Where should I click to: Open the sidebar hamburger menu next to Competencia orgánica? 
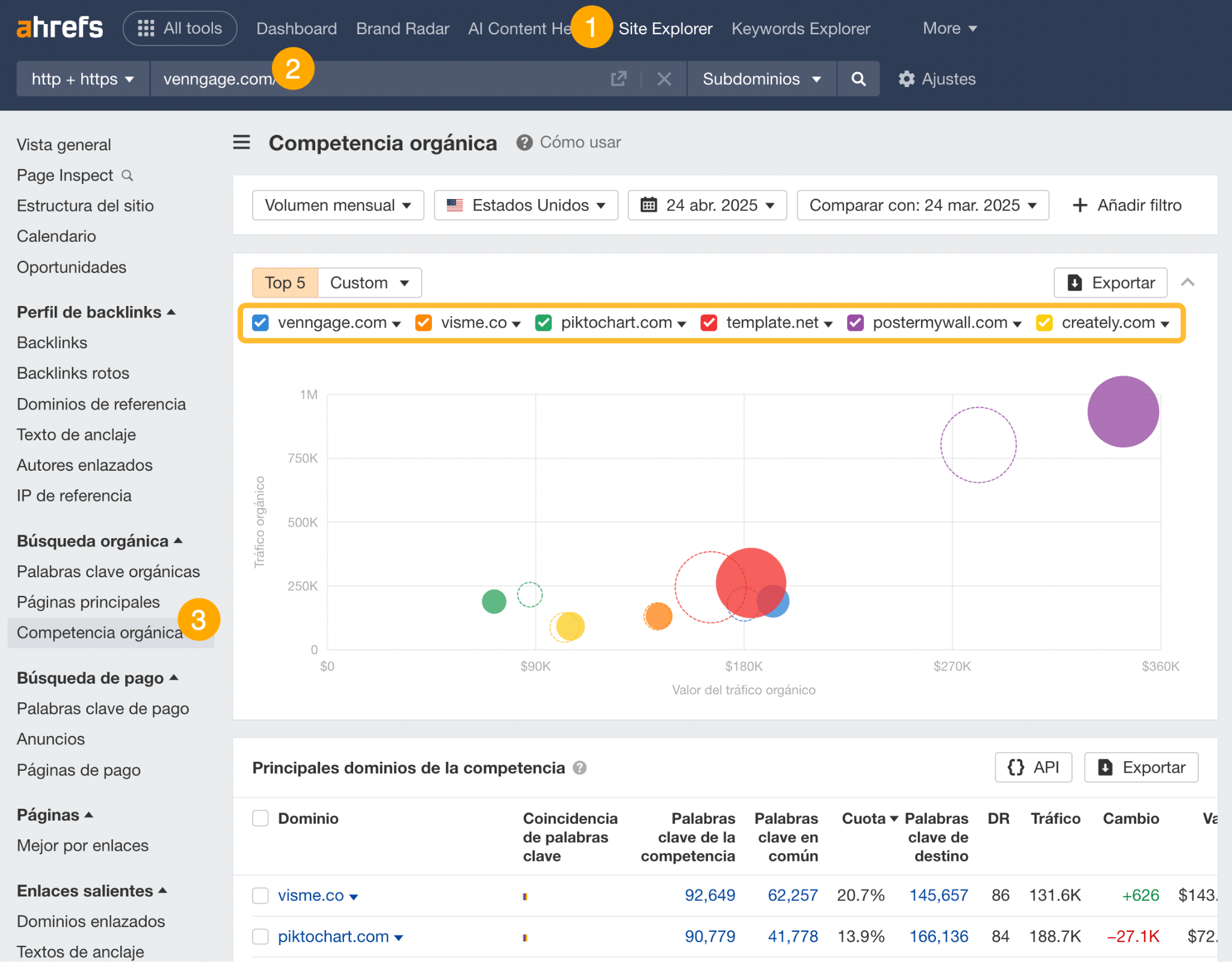coord(241,142)
